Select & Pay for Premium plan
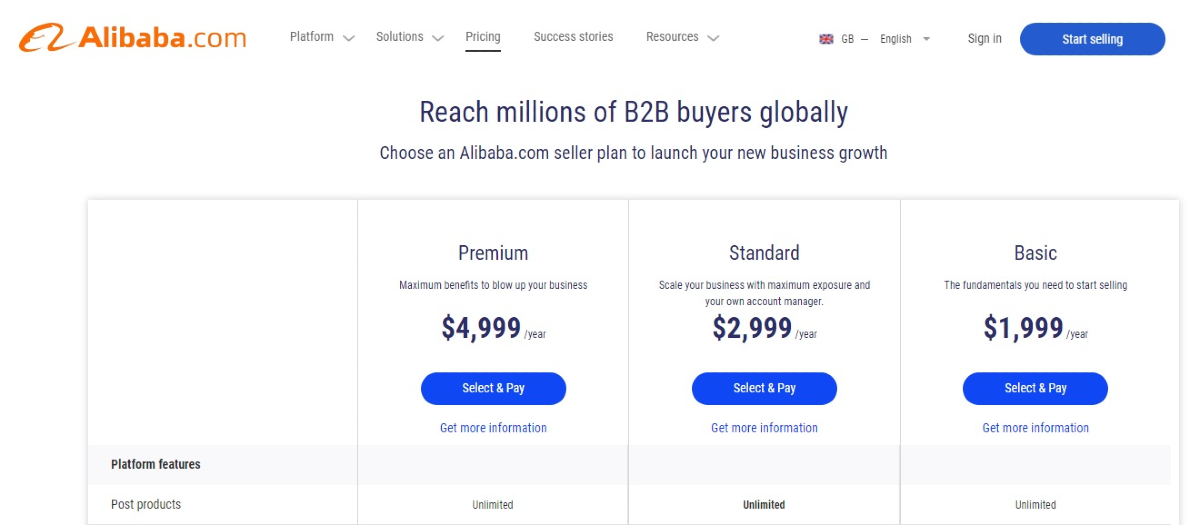Viewport: 1200px width, 525px height. (493, 388)
